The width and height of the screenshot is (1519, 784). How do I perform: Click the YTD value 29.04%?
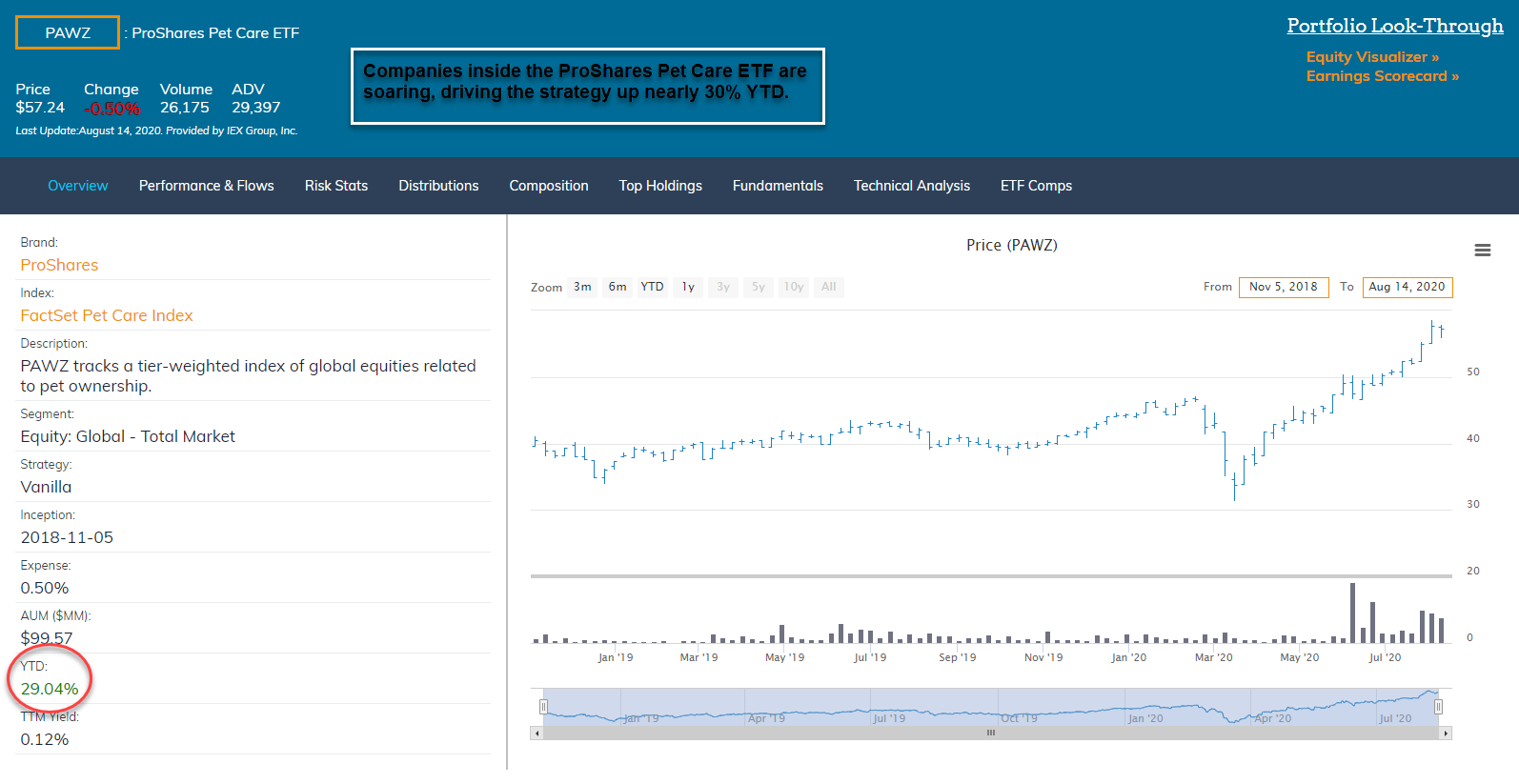tap(50, 689)
